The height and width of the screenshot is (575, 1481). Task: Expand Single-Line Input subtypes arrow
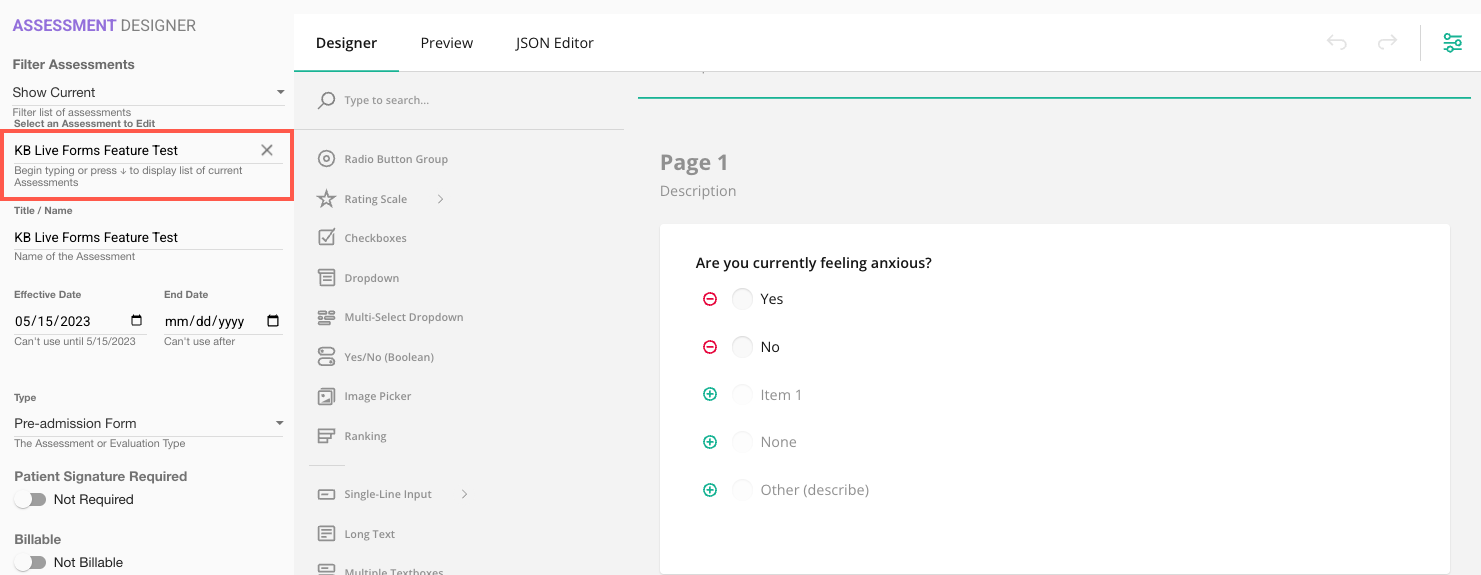click(x=464, y=494)
